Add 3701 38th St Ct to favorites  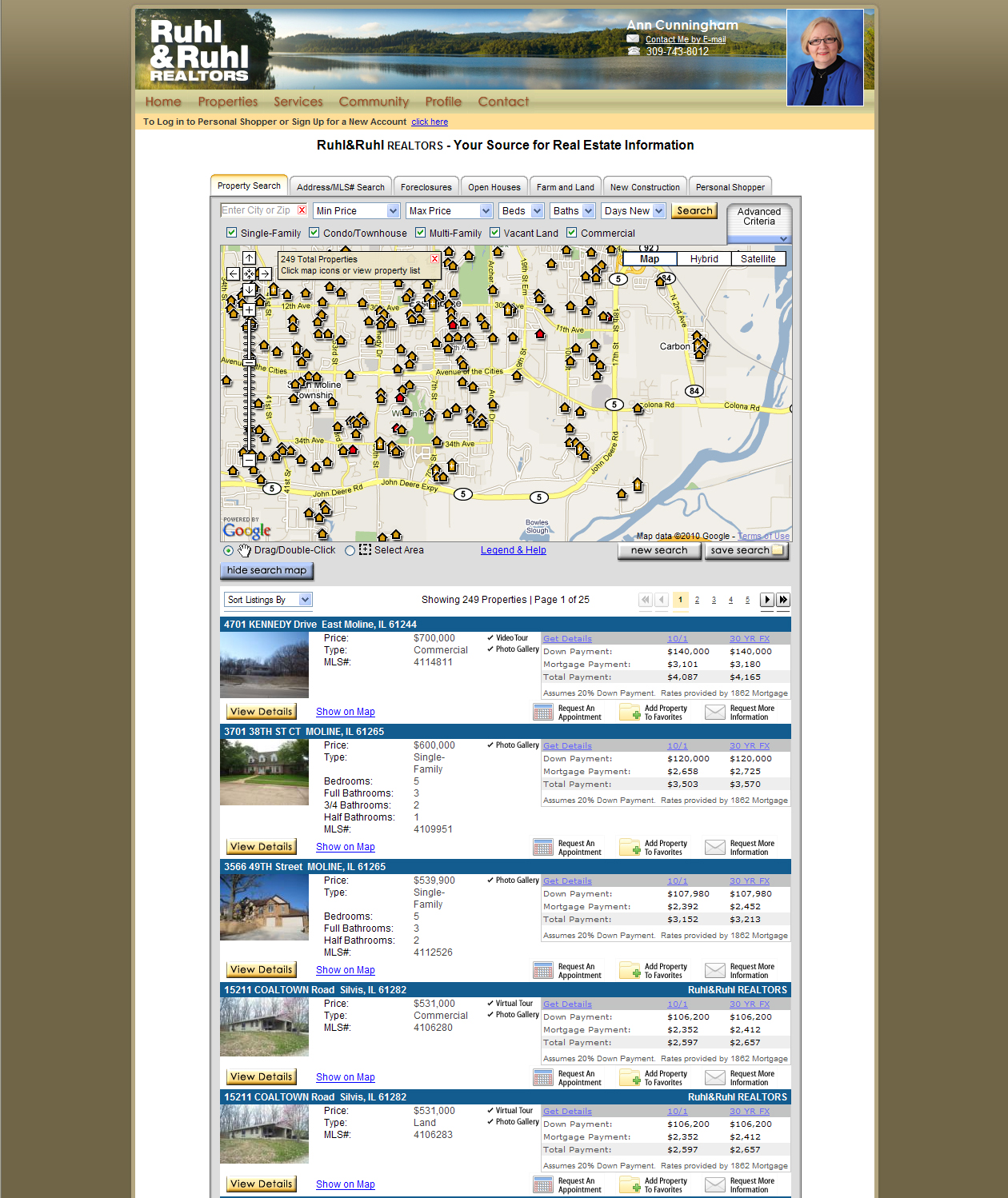pyautogui.click(x=654, y=848)
